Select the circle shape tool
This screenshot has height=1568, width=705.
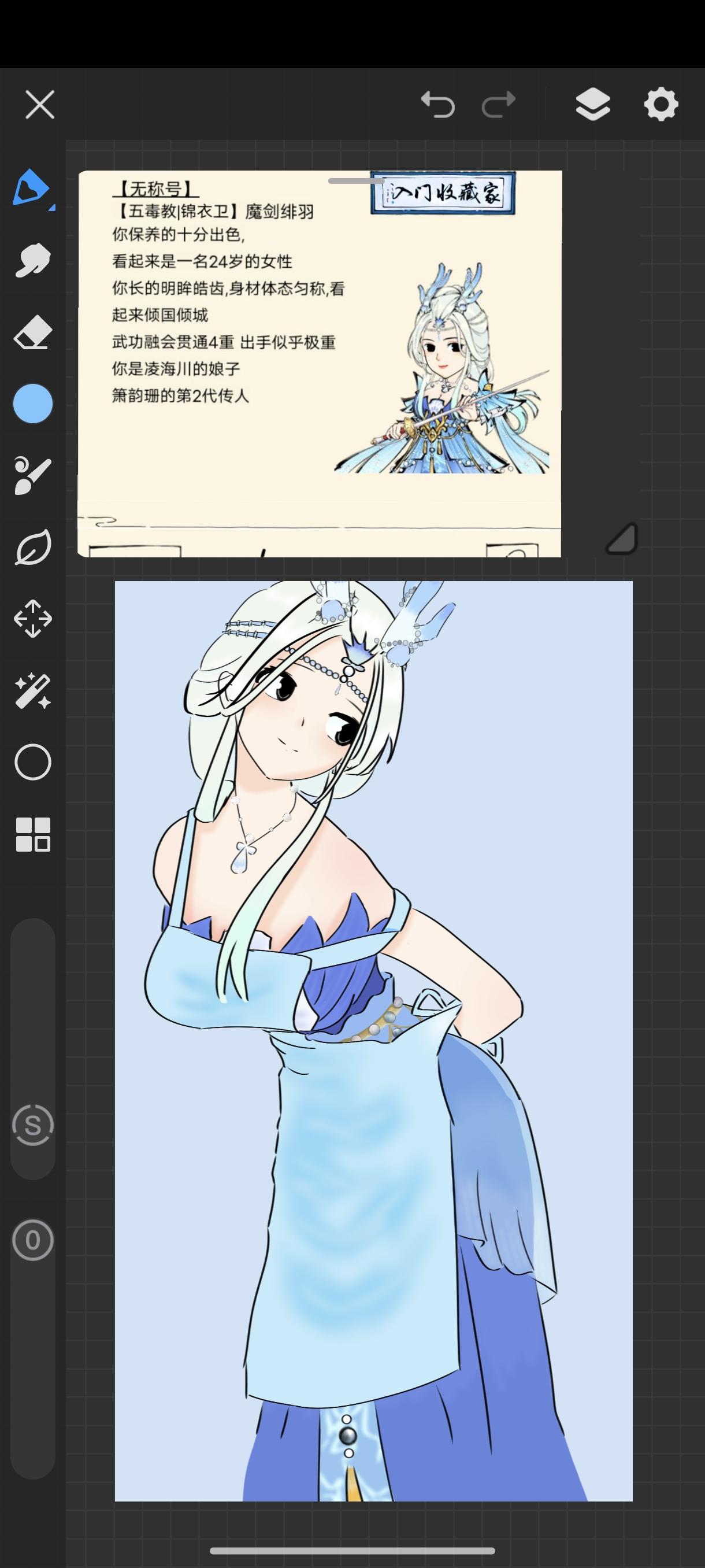pos(32,761)
